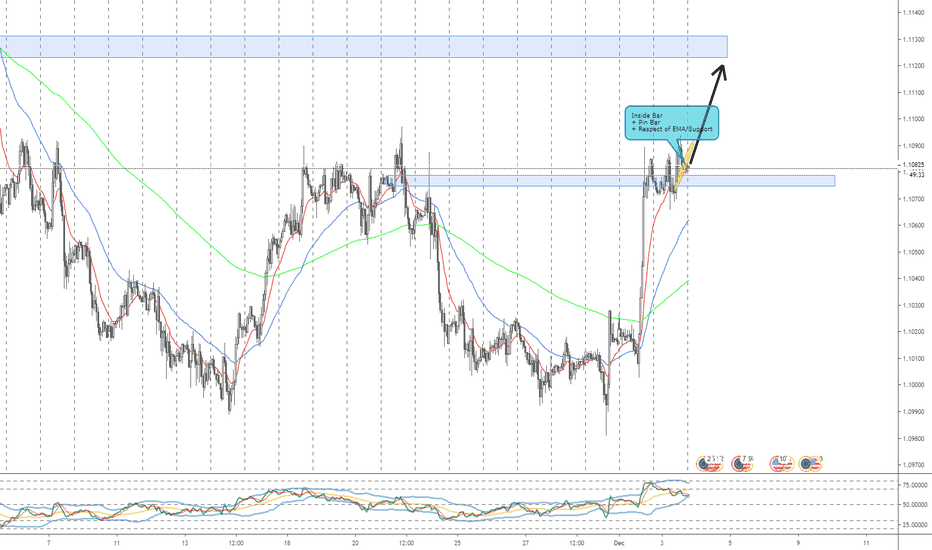
Task: Click the fourth economic event flag icon
Action: click(811, 463)
